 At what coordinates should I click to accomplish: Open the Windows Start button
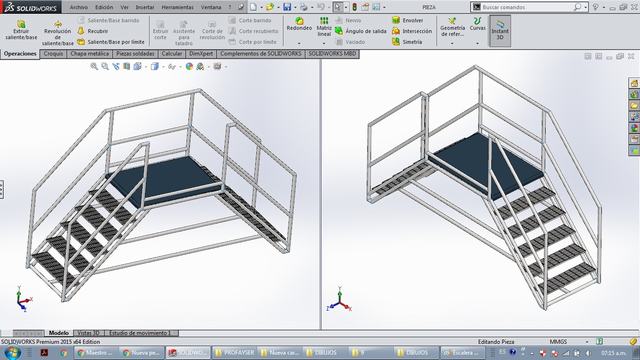pyautogui.click(x=12, y=352)
